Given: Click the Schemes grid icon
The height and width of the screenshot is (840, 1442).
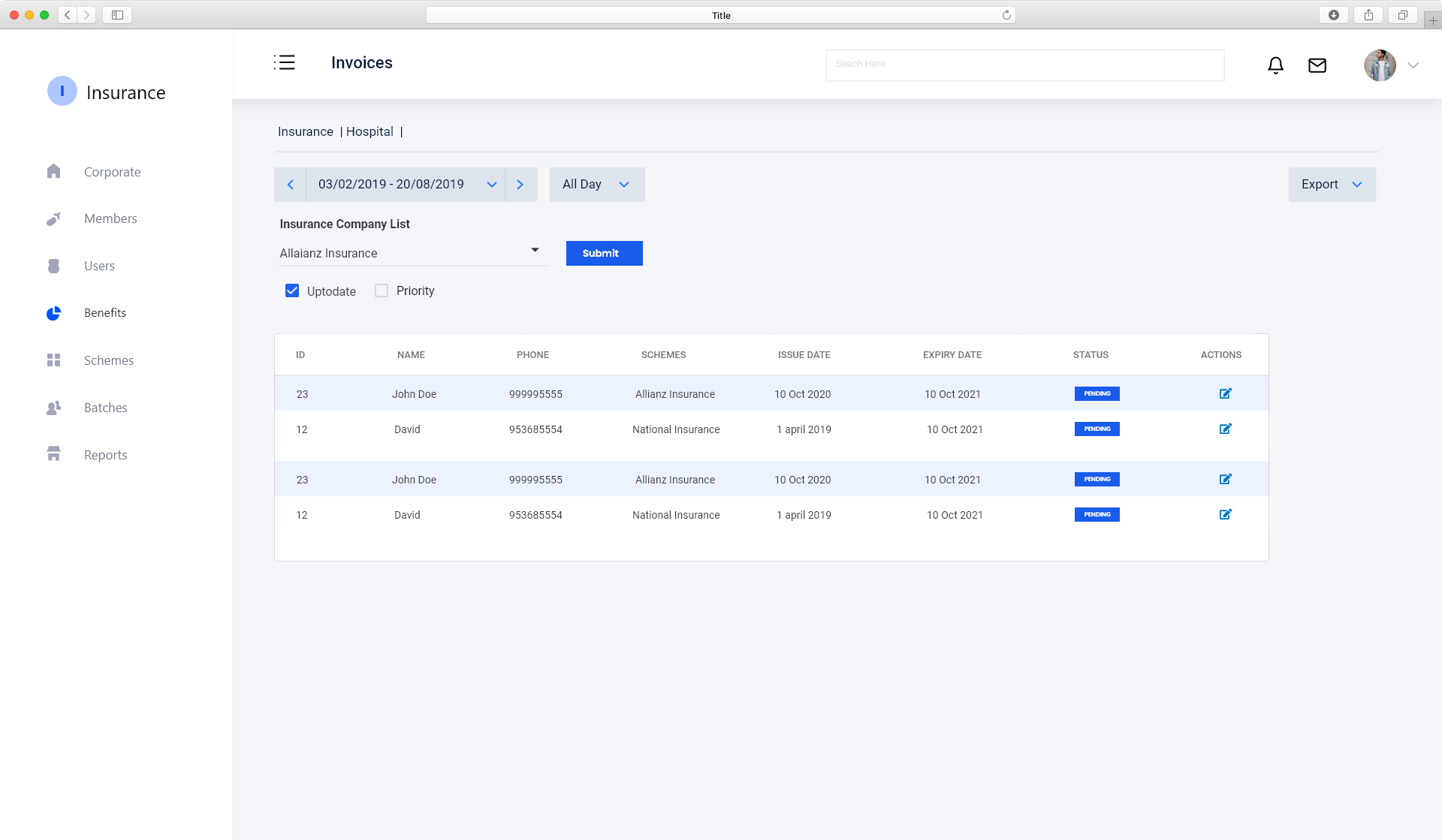Looking at the screenshot, I should tap(53, 360).
